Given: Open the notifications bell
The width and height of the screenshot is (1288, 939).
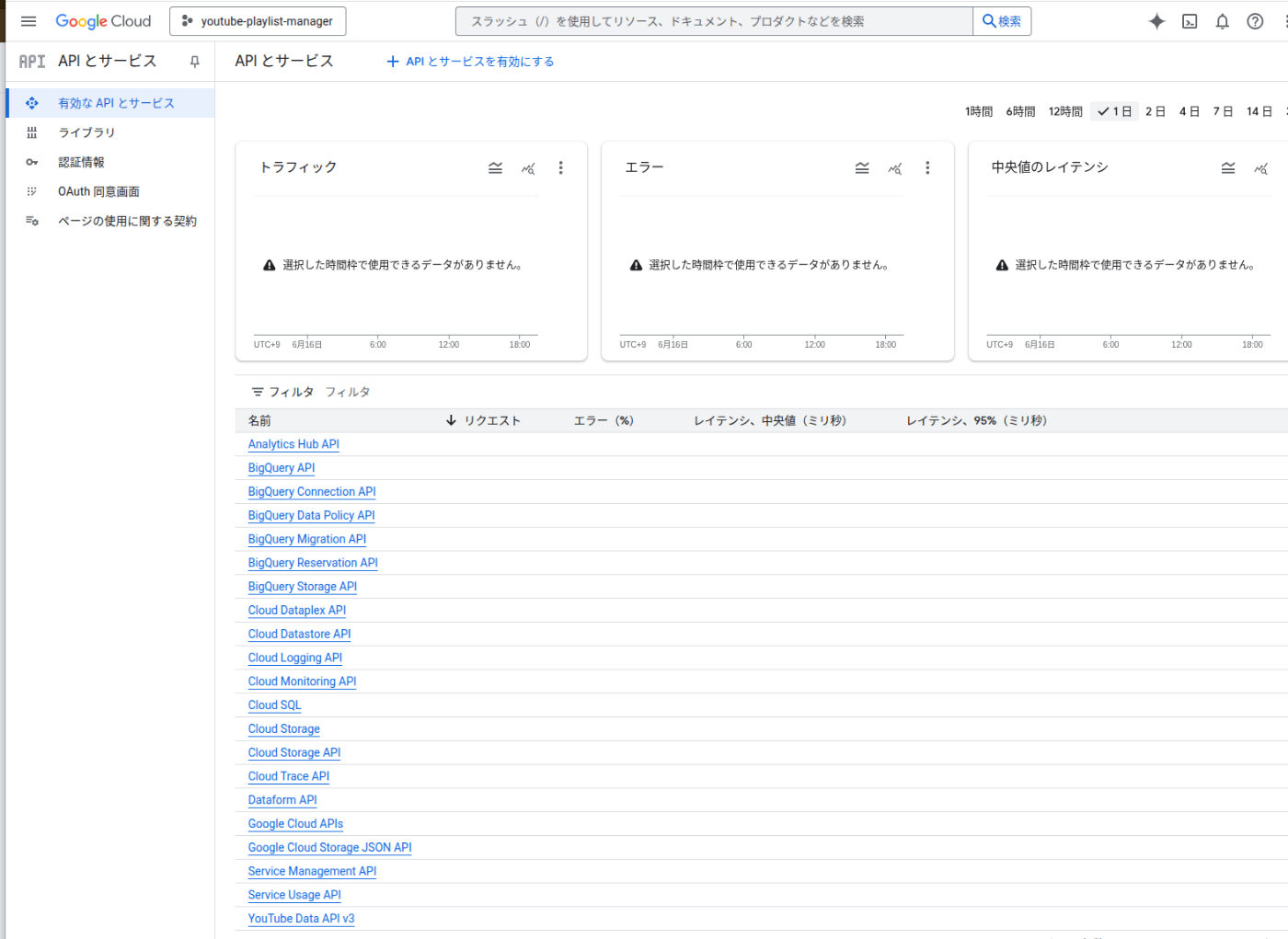Looking at the screenshot, I should pyautogui.click(x=1222, y=21).
